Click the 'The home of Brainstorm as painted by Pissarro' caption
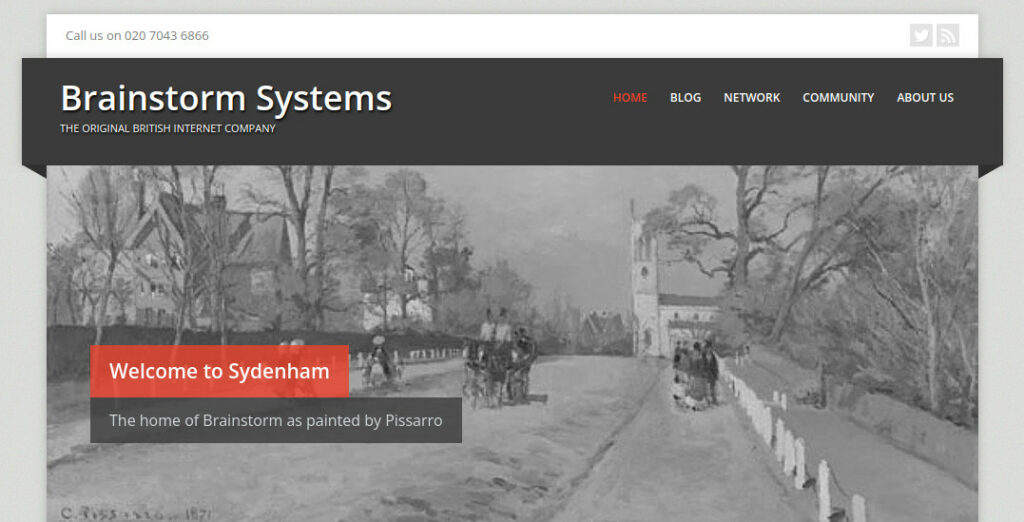1024x522 pixels. click(x=276, y=420)
